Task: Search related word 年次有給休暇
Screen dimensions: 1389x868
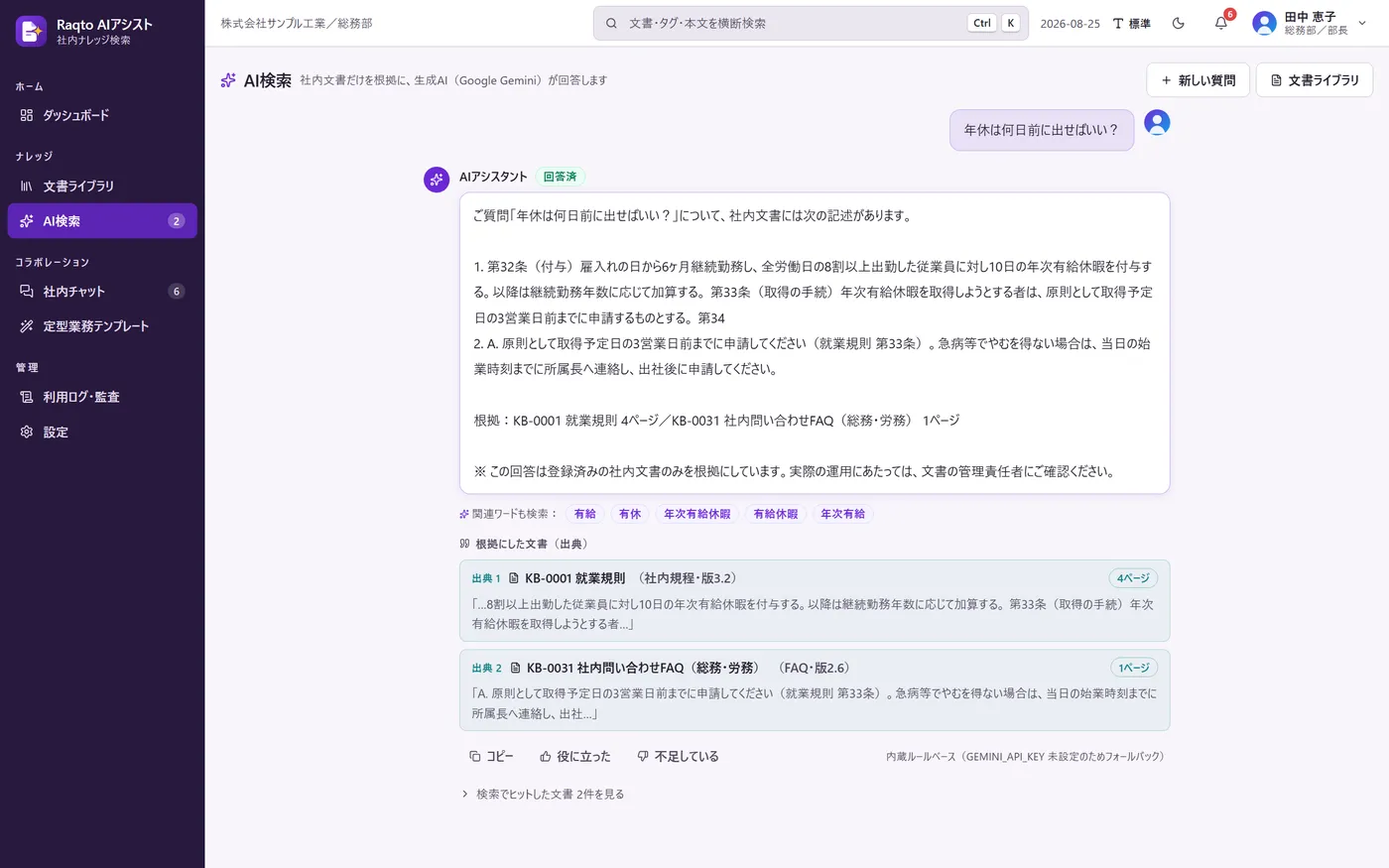Action: click(x=696, y=514)
